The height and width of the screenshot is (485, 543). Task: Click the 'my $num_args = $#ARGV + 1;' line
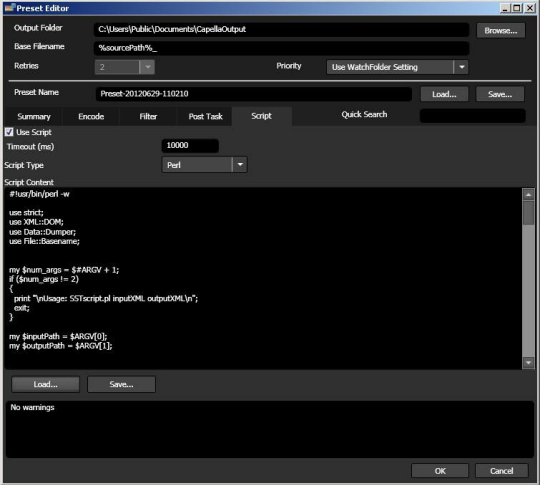tap(64, 270)
